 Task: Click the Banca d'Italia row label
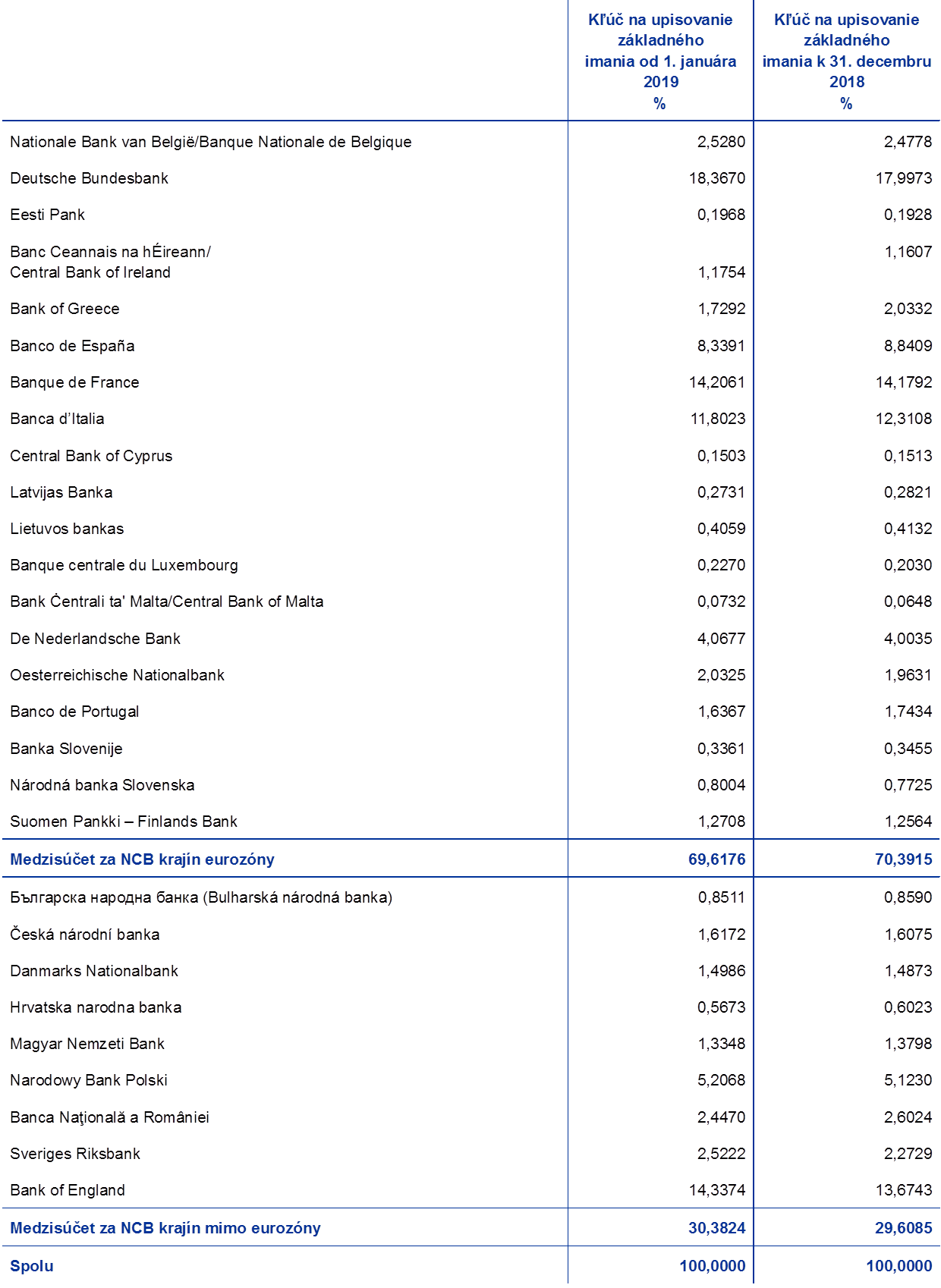[x=57, y=419]
